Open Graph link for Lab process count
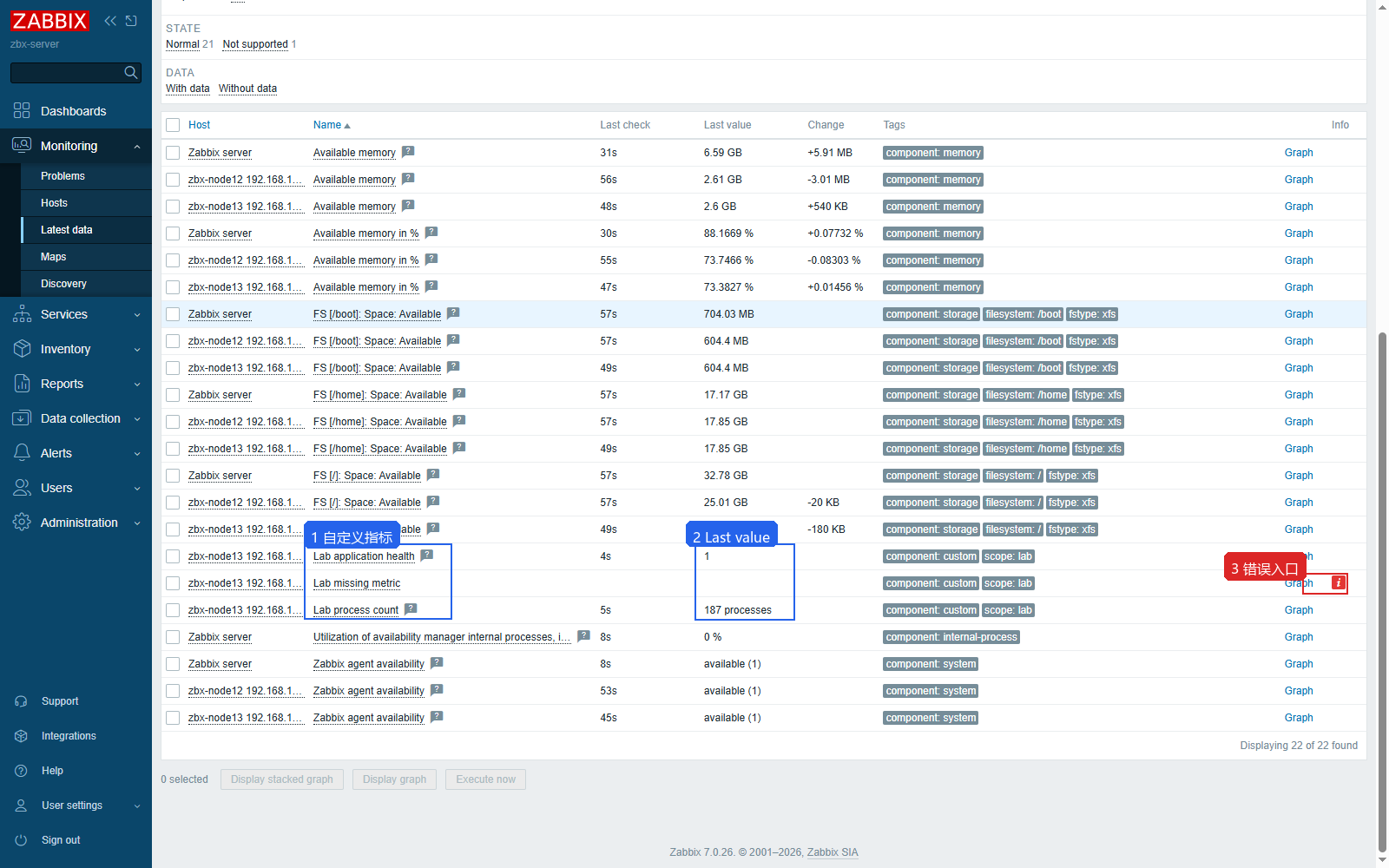This screenshot has width=1389, height=868. coord(1299,610)
